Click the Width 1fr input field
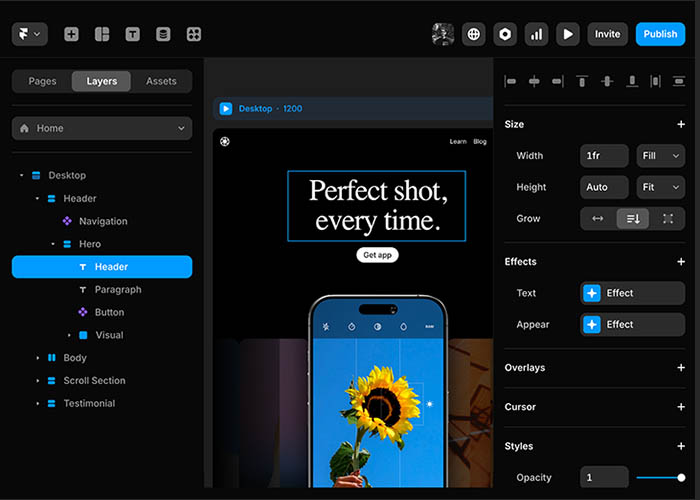700x500 pixels. (604, 156)
